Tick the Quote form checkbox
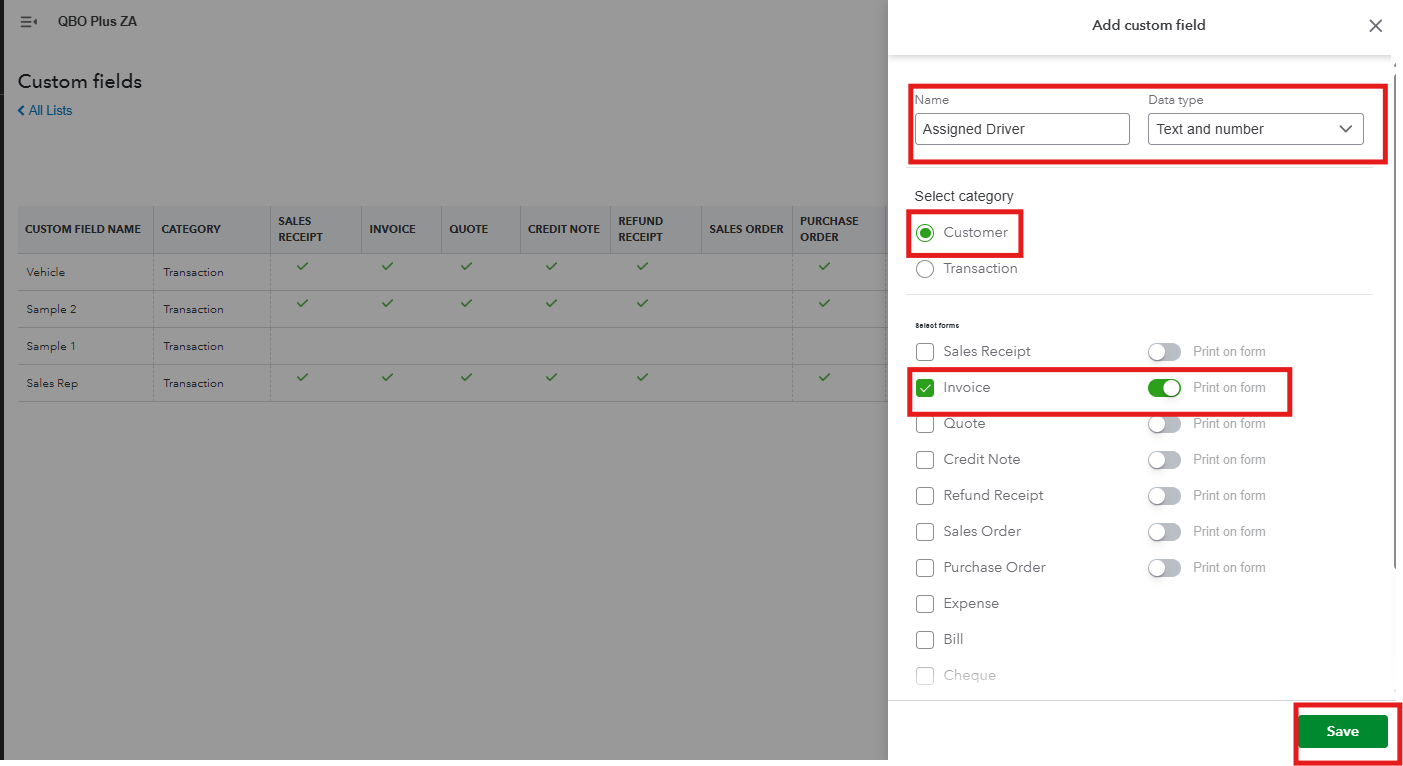The width and height of the screenshot is (1403, 766). point(925,424)
